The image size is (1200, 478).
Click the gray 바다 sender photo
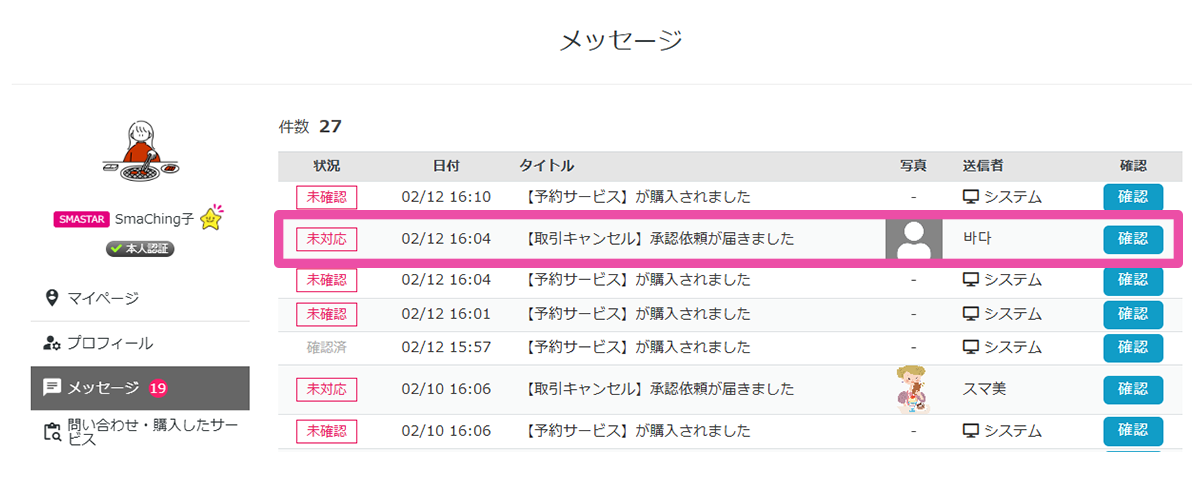(913, 239)
